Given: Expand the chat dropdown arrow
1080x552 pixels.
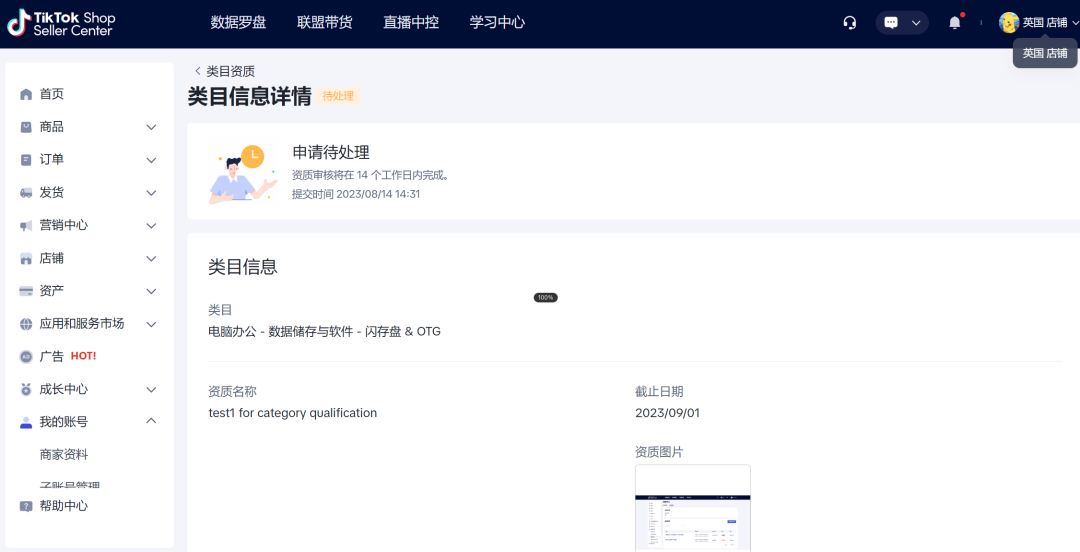Looking at the screenshot, I should pyautogui.click(x=915, y=23).
